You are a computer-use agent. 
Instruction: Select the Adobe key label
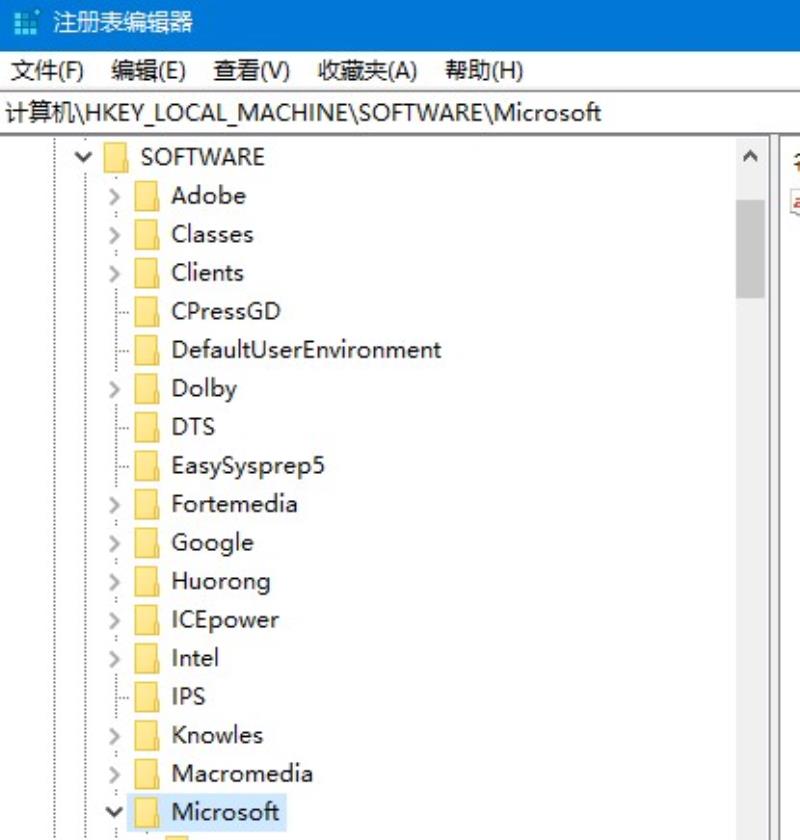(208, 196)
